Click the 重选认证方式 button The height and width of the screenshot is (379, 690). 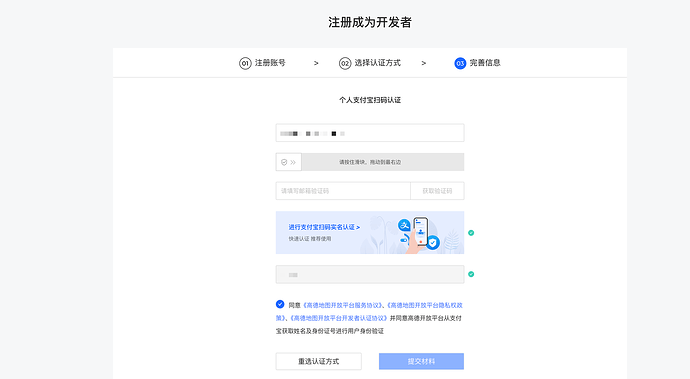[319, 361]
